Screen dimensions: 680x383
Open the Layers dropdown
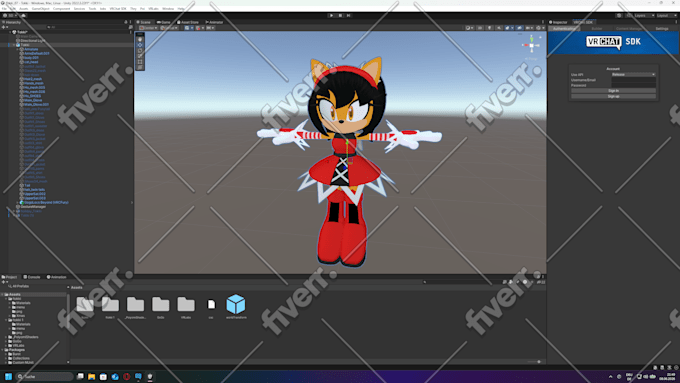643,16
